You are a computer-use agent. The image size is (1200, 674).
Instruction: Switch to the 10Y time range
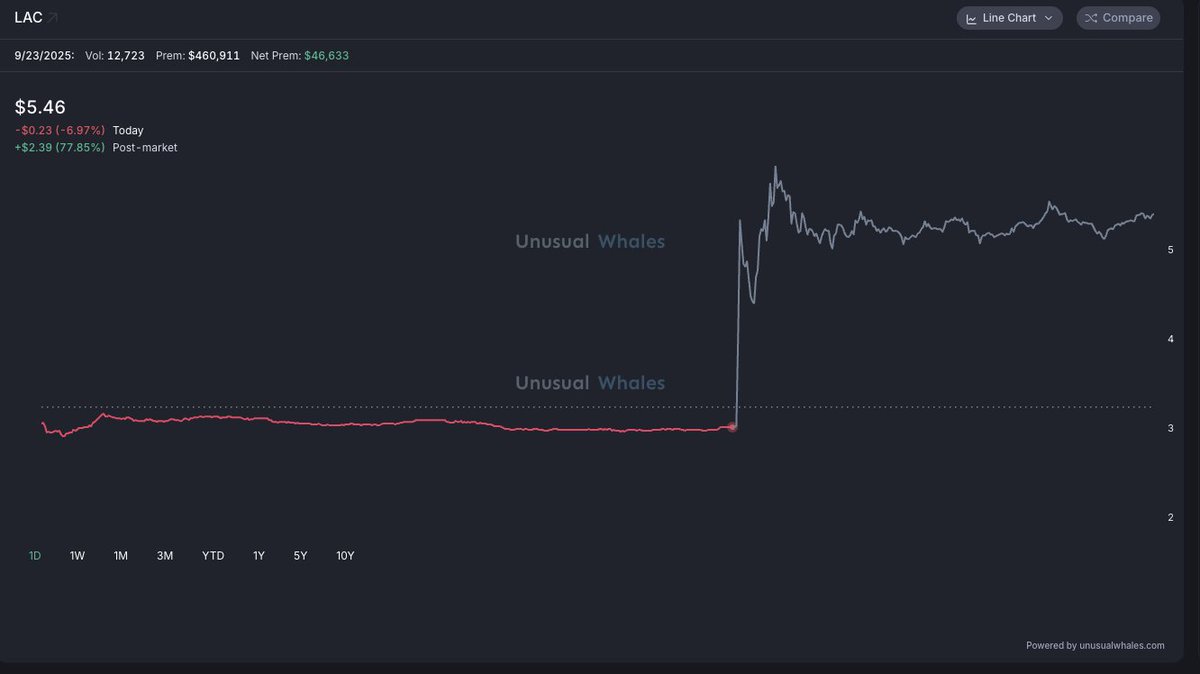click(345, 556)
